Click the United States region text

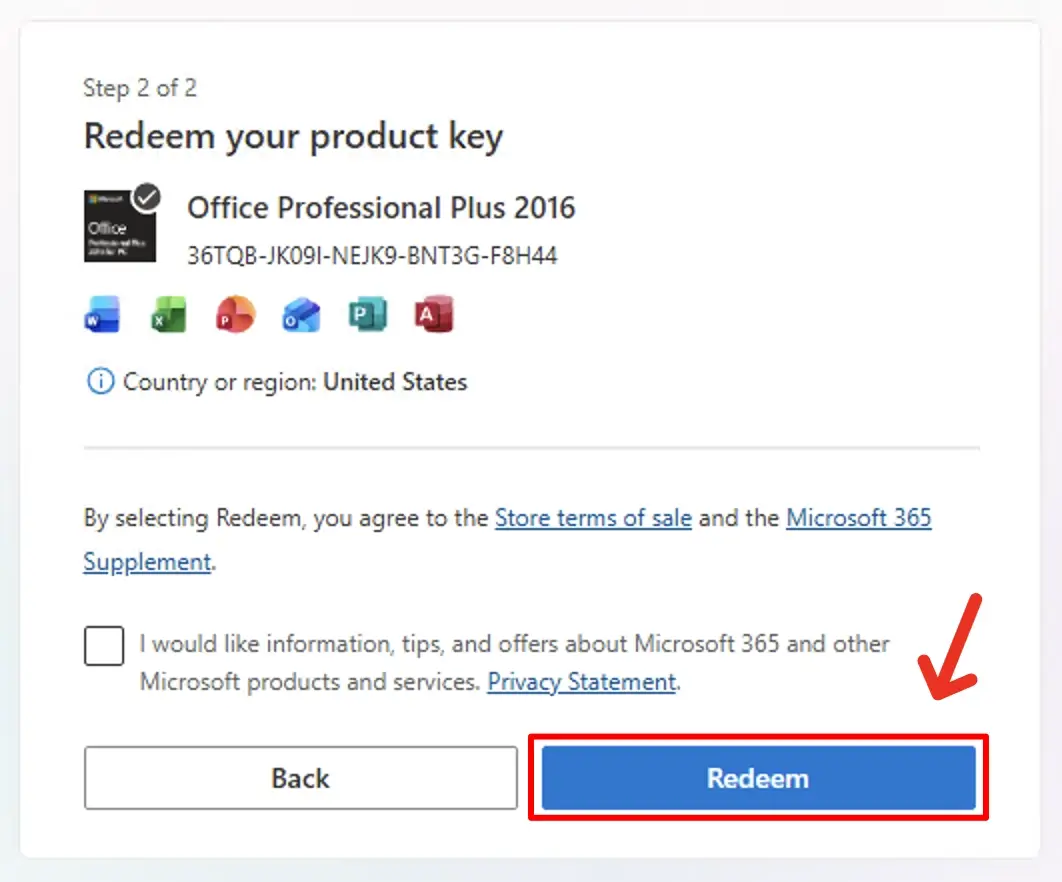click(x=395, y=382)
